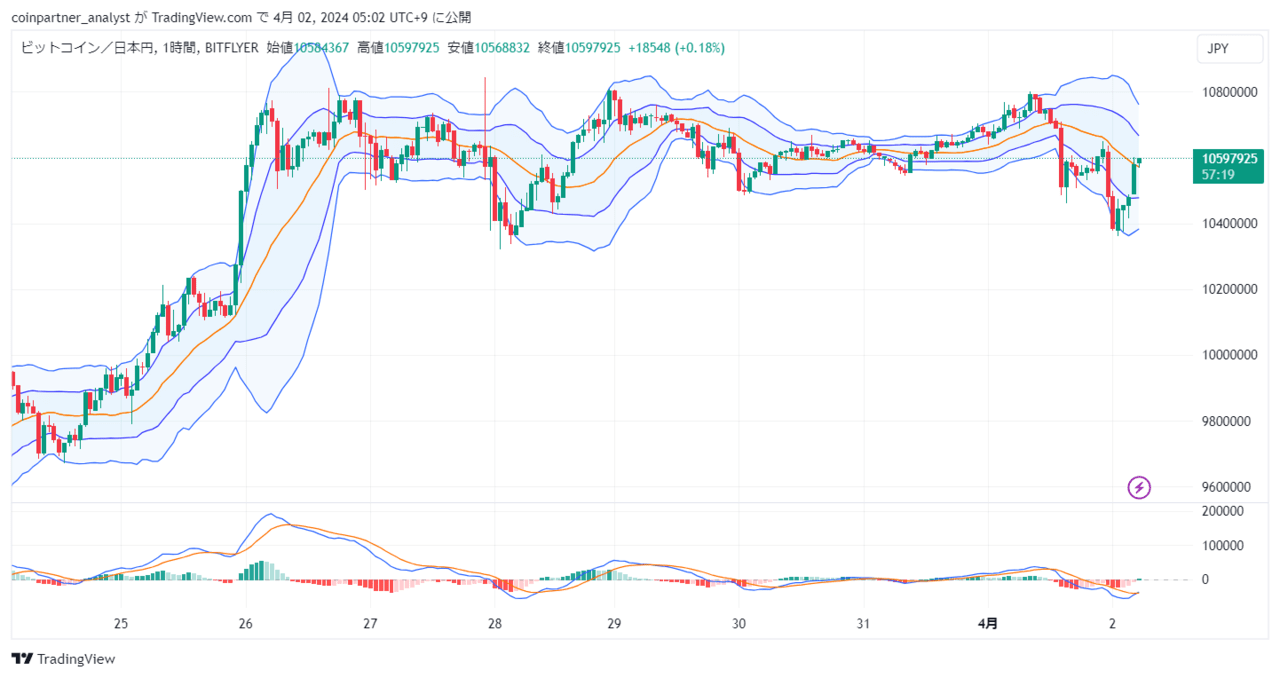Click the 25 date marker on the time axis
The height and width of the screenshot is (678, 1280).
(121, 623)
